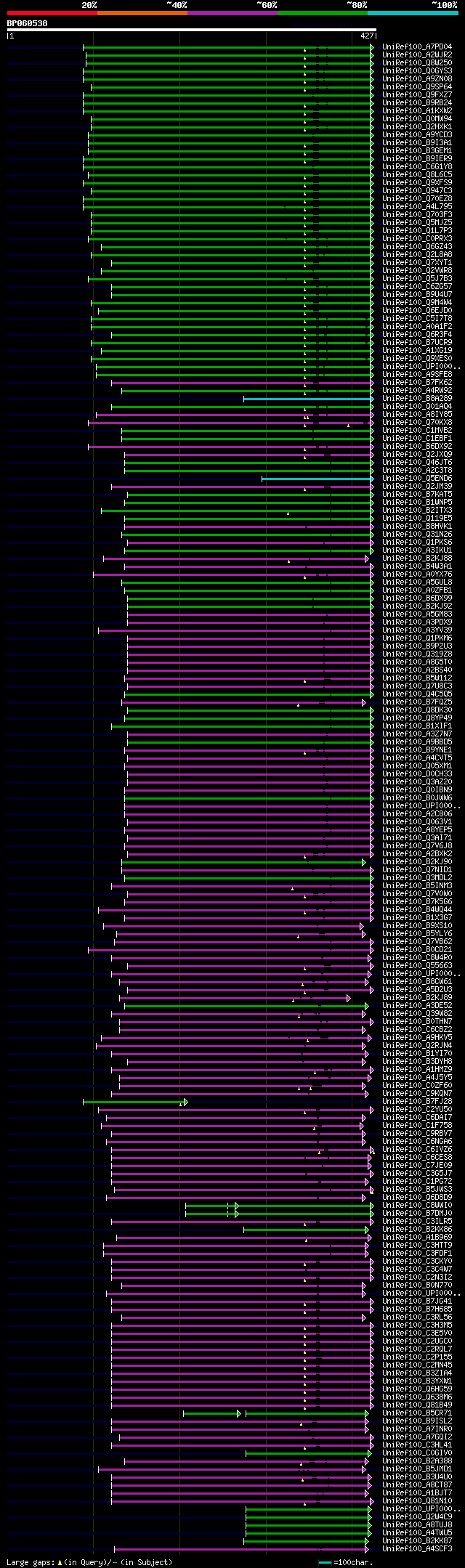The height and width of the screenshot is (1568, 465).
Task: Click the purple ~60% identity legend bar
Action: tap(232, 13)
